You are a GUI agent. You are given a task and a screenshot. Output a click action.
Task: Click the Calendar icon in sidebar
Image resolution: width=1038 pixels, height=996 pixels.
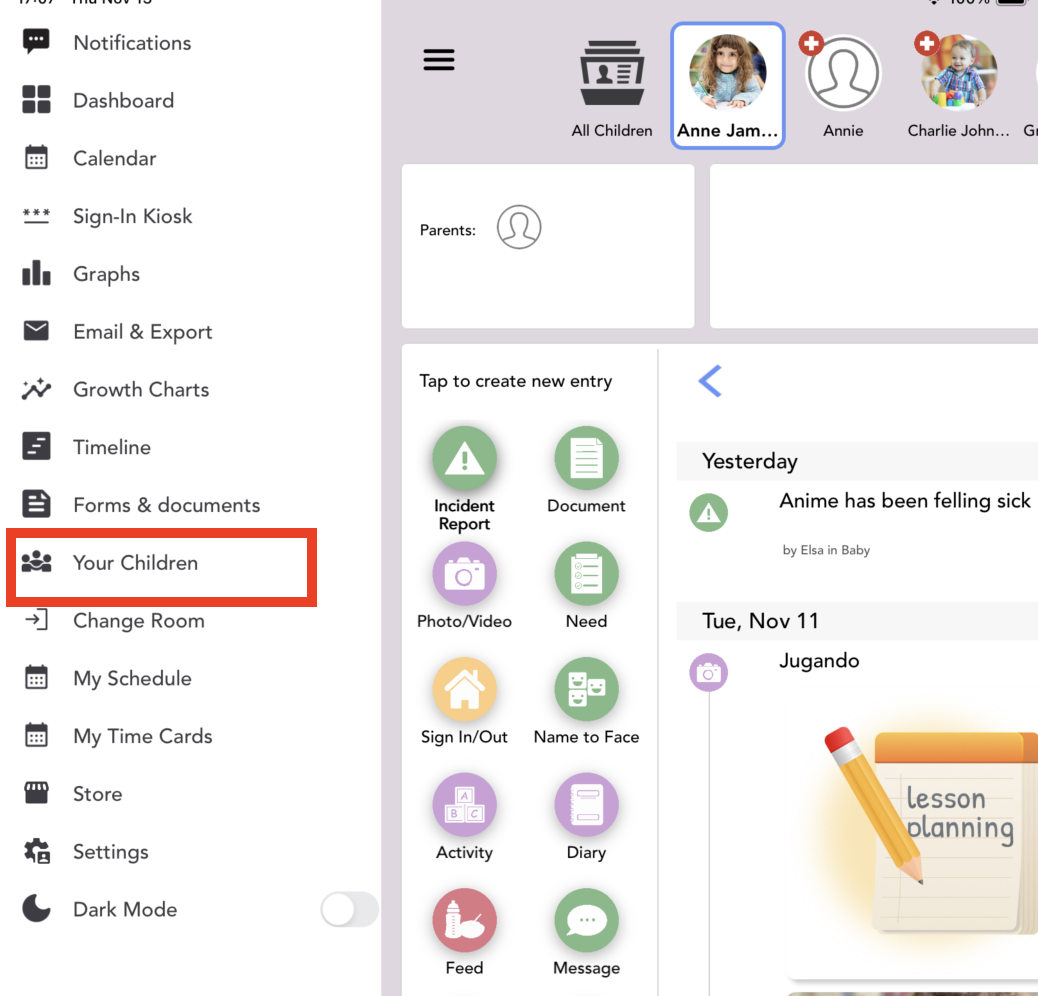36,158
